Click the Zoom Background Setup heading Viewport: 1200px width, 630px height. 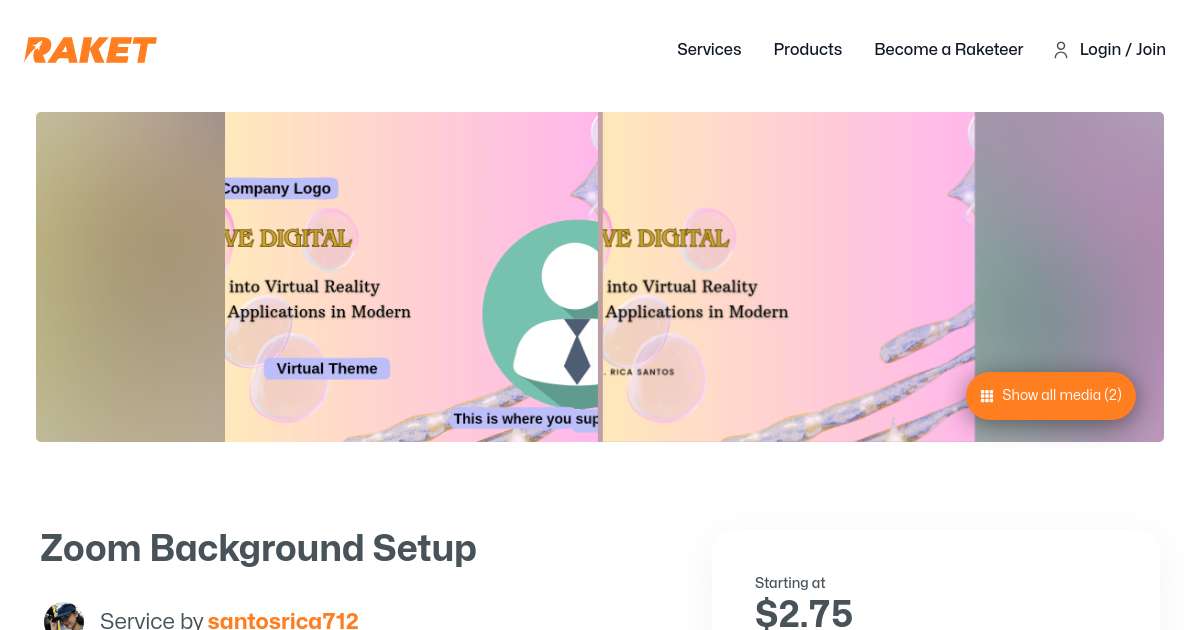258,548
